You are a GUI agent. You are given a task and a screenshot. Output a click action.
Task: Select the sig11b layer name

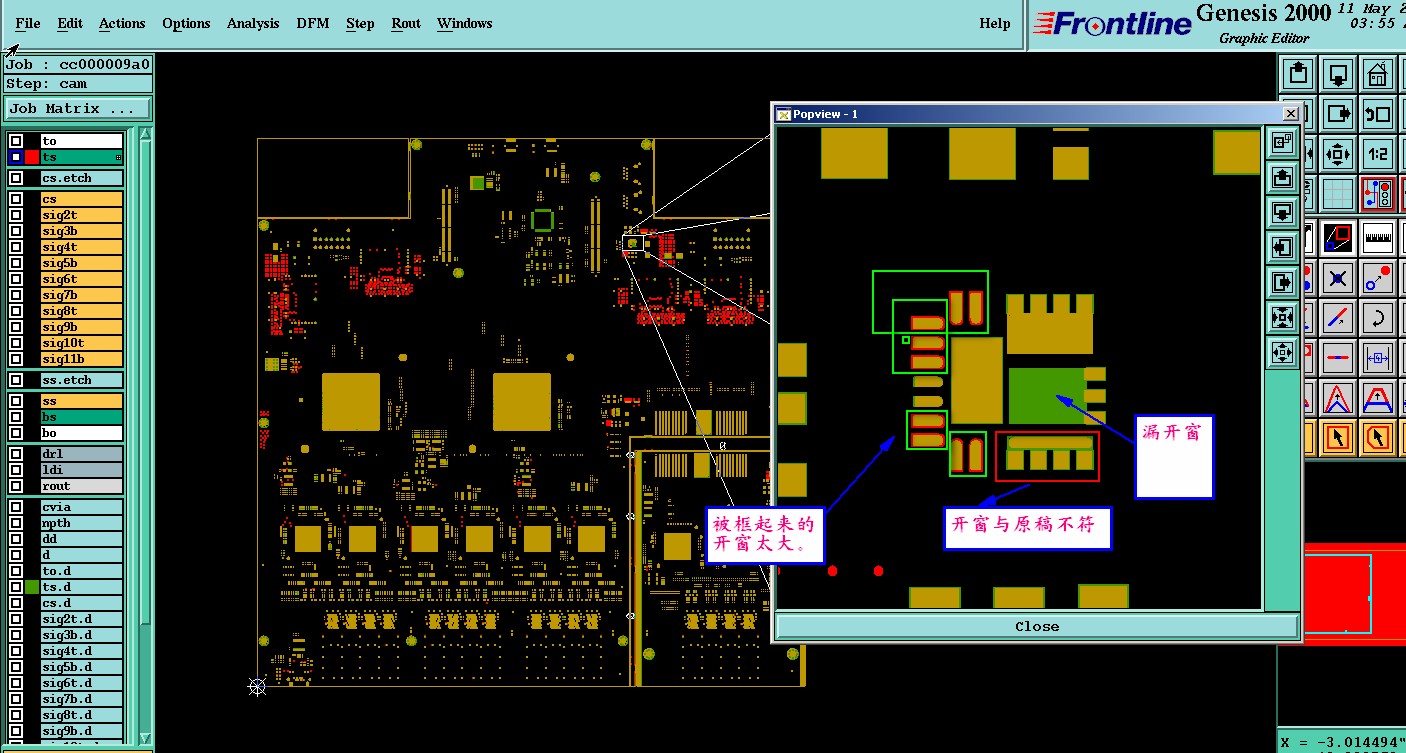coord(82,359)
